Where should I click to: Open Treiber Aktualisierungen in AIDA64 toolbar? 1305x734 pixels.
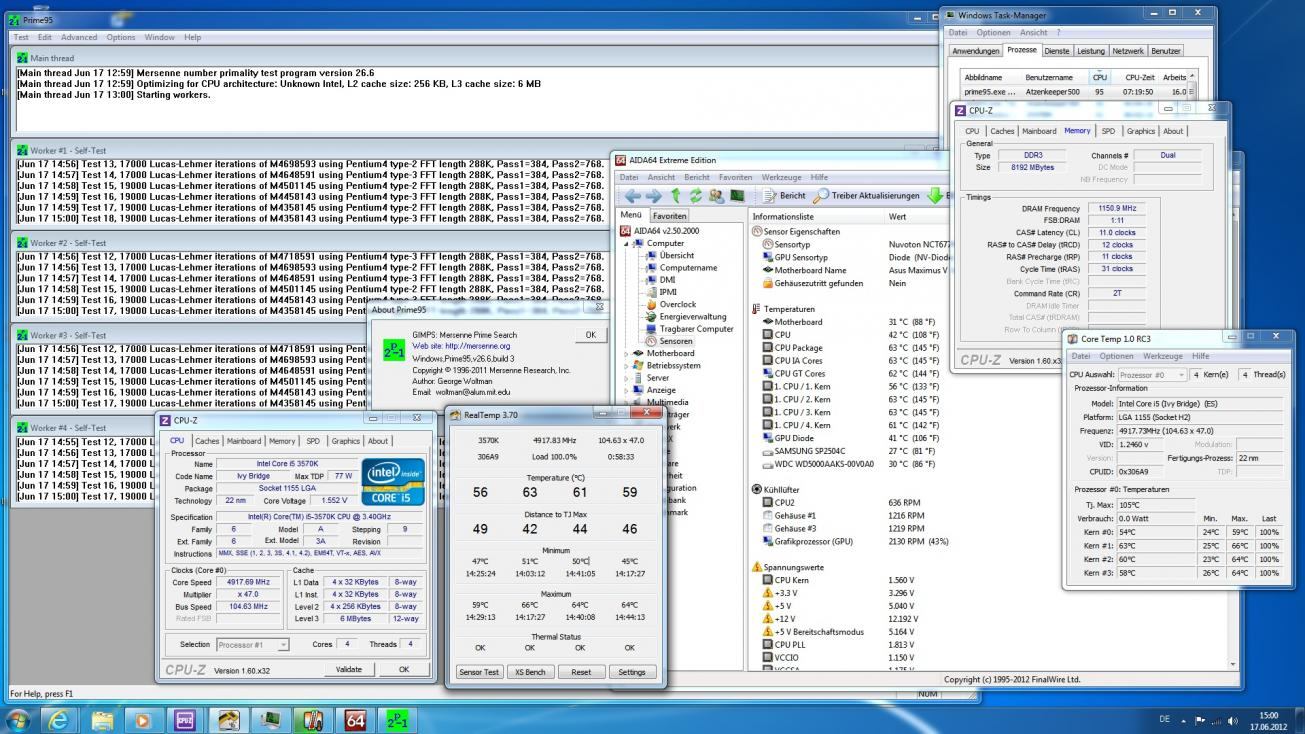(x=865, y=196)
